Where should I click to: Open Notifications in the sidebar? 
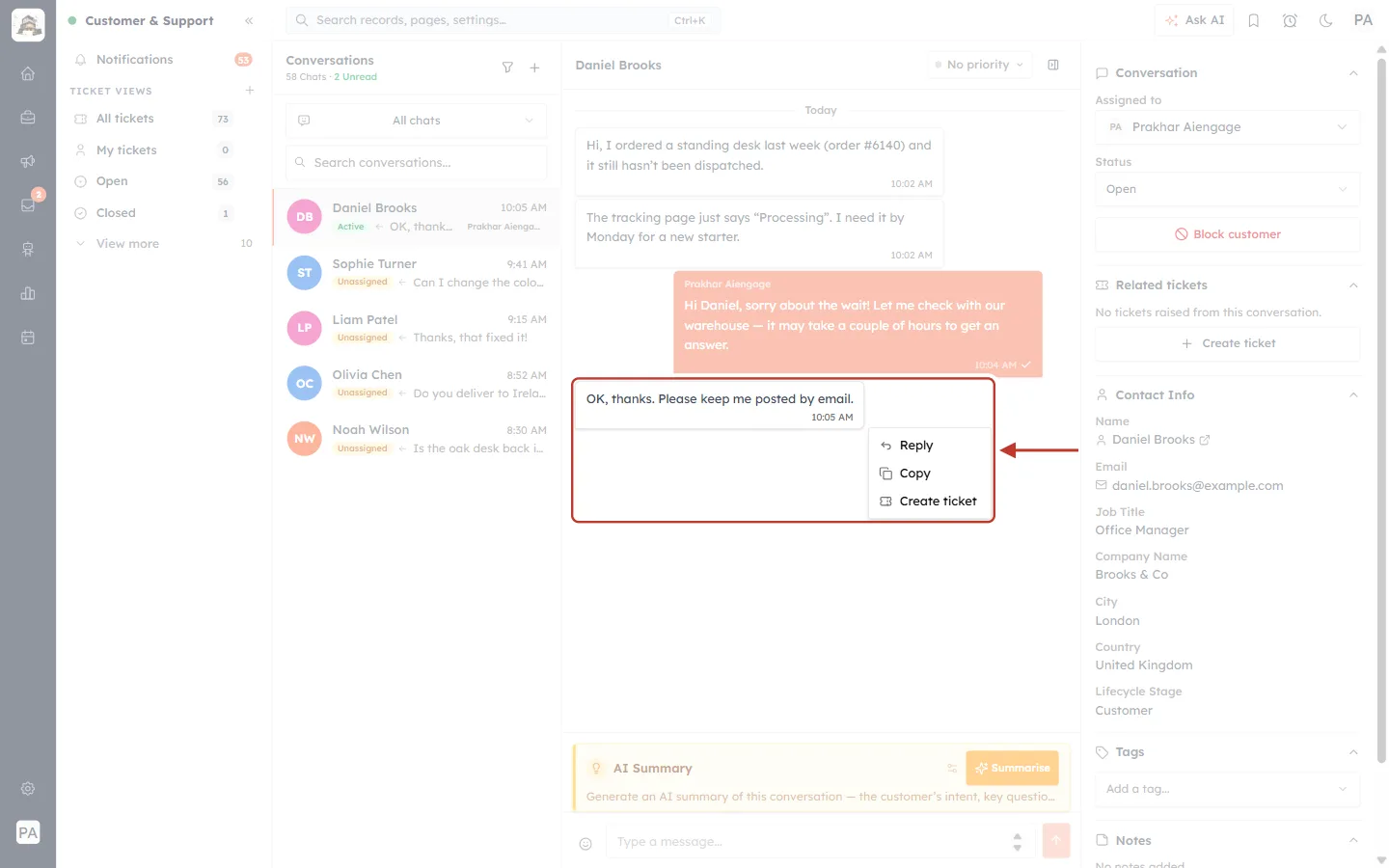coord(163,60)
